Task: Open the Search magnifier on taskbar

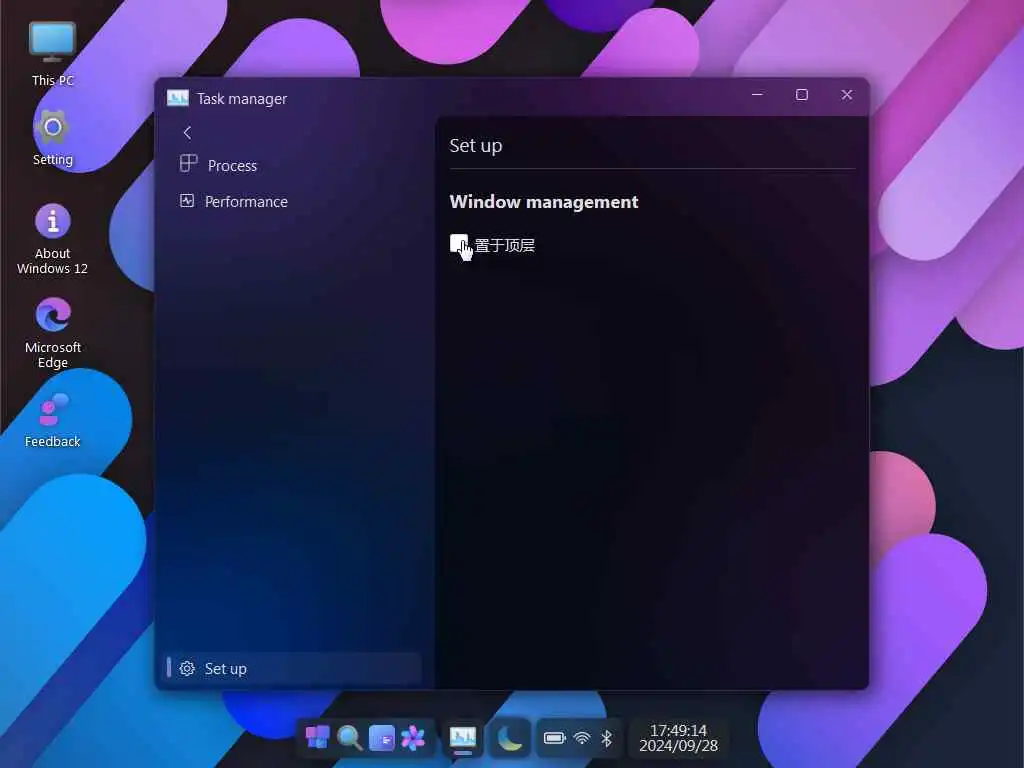Action: coord(349,738)
